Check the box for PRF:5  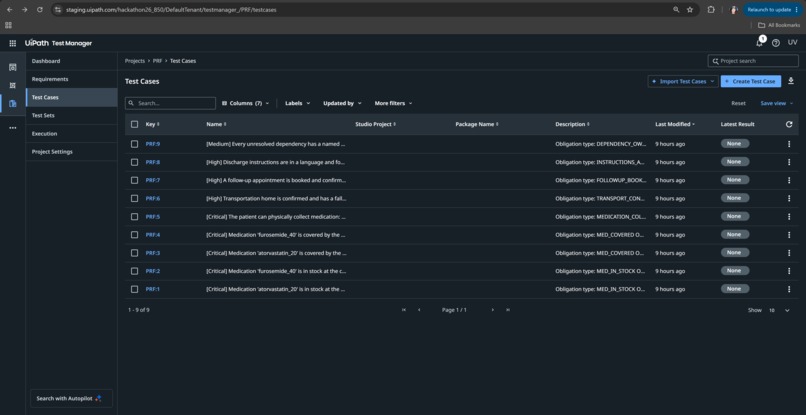pos(134,216)
